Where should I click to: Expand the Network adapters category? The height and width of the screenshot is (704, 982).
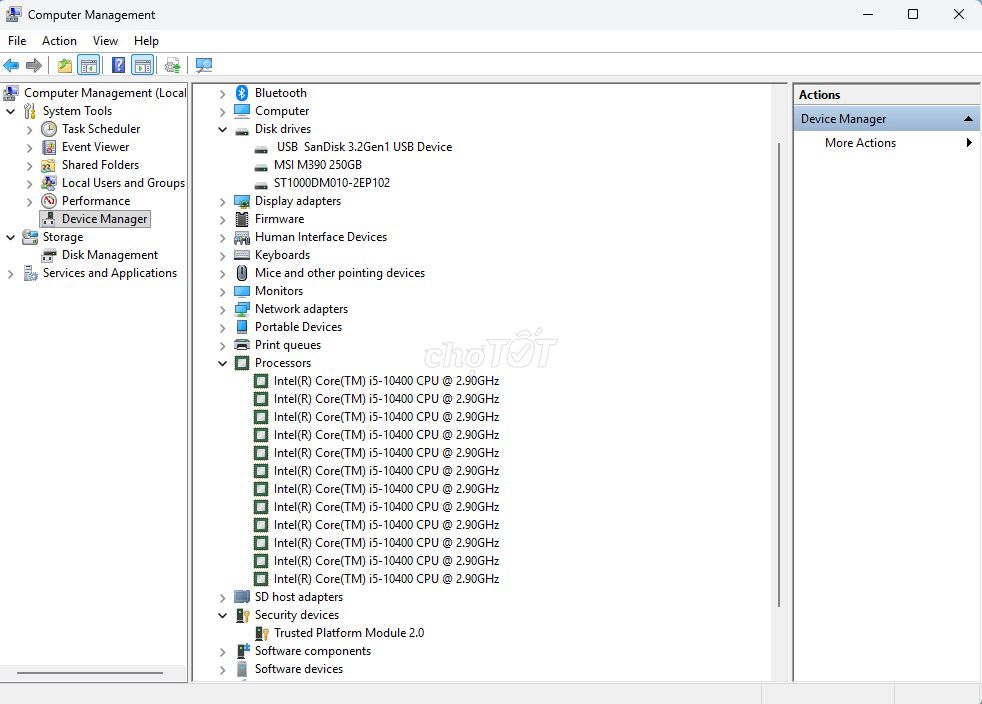point(223,310)
